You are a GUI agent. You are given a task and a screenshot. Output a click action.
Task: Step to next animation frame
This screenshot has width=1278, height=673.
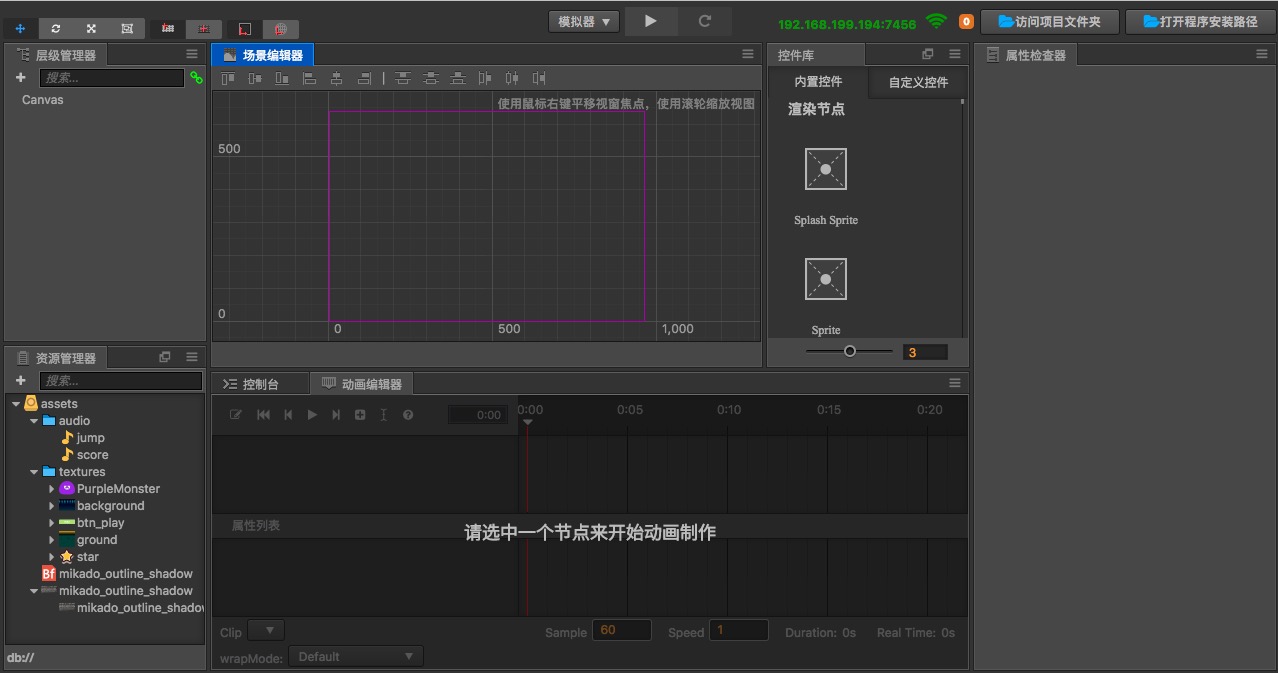click(336, 415)
